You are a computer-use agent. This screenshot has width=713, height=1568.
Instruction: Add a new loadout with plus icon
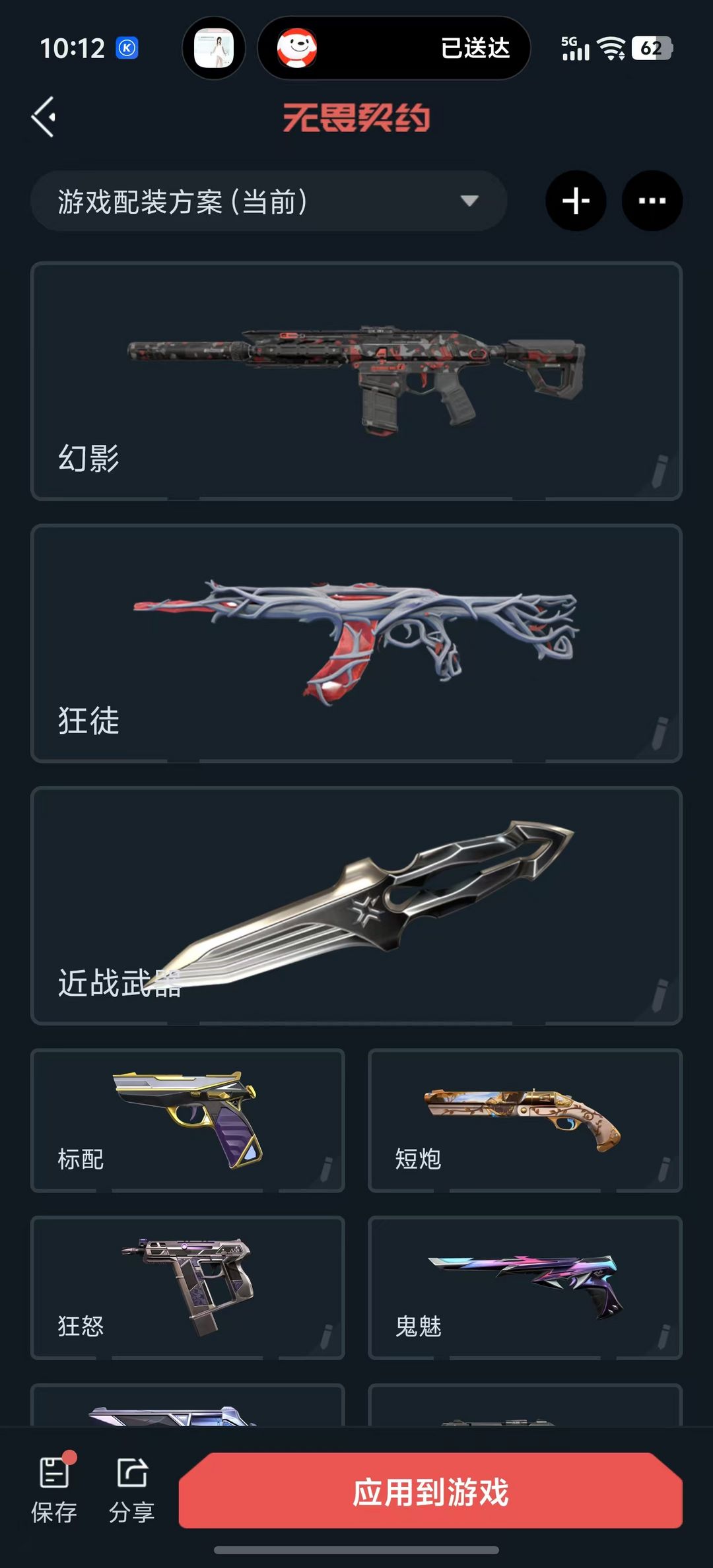[576, 201]
